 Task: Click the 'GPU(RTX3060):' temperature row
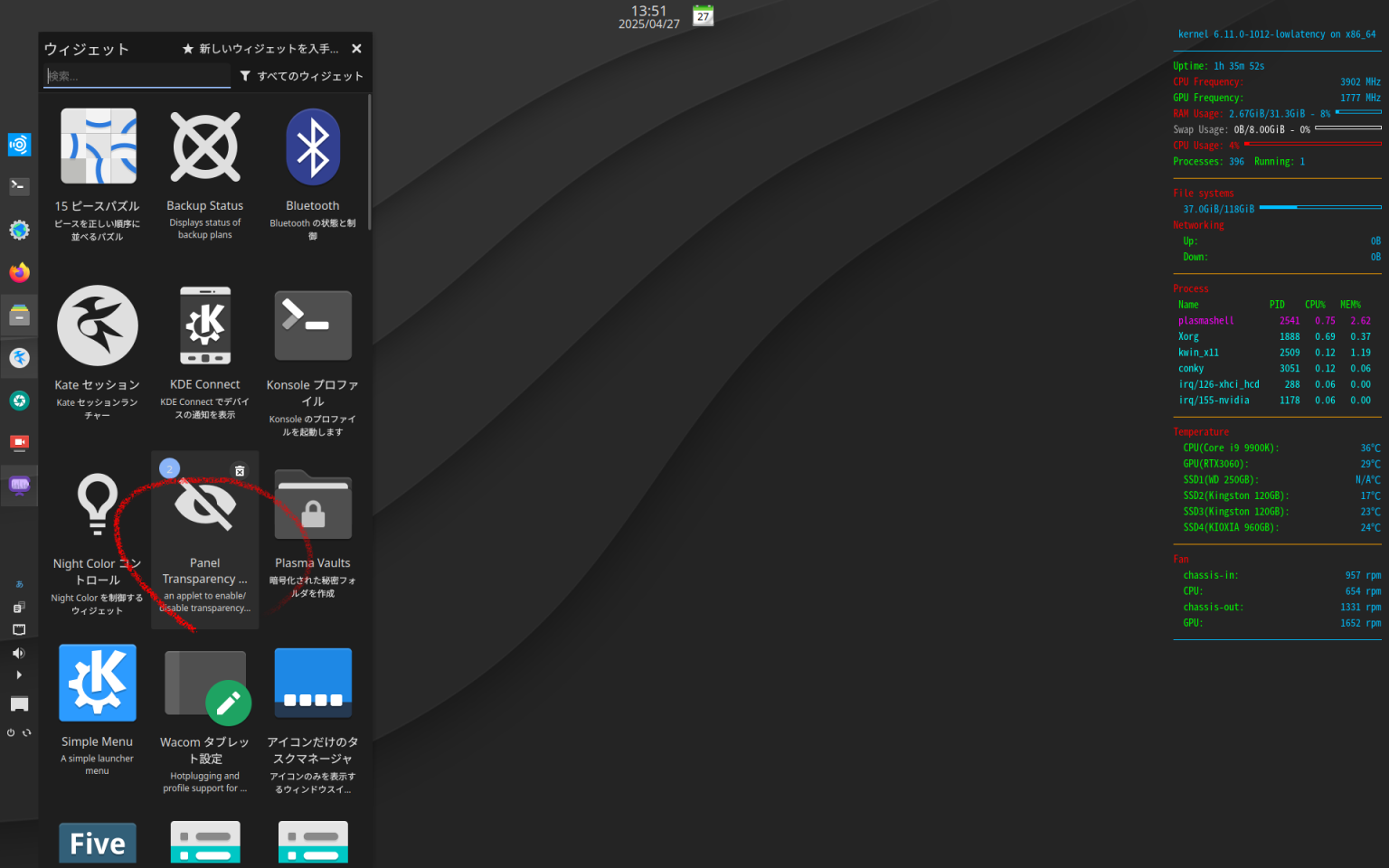click(x=1282, y=464)
